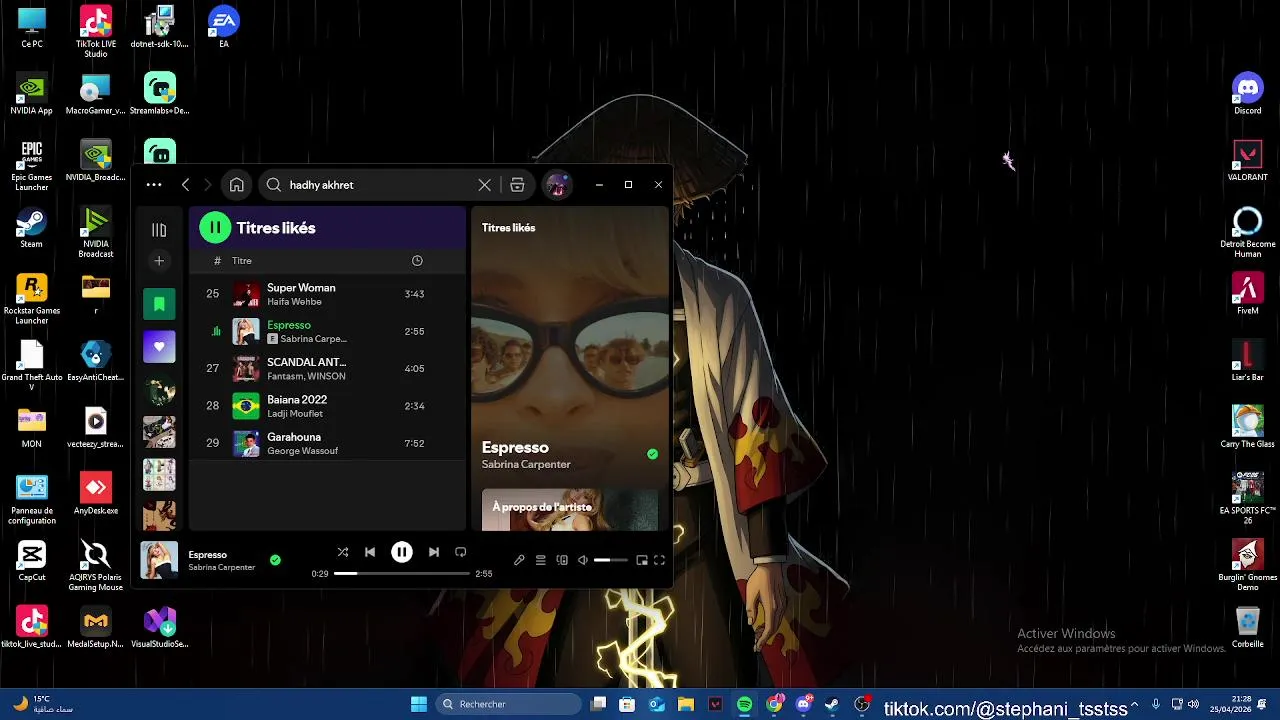1280x720 pixels.
Task: Open the Windows Start menu
Action: (x=419, y=704)
